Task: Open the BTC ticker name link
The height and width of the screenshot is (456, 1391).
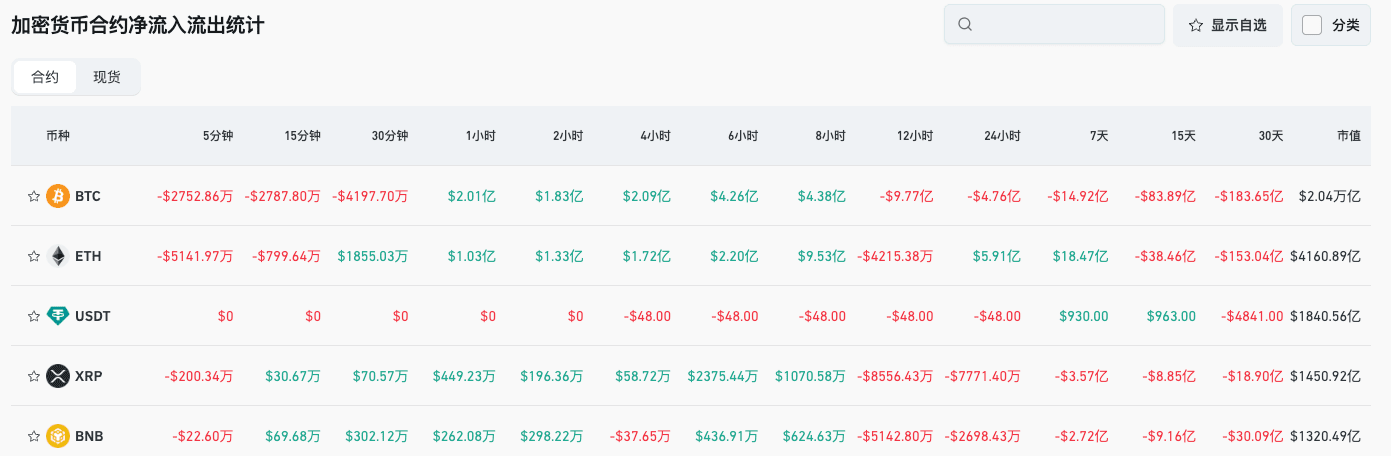Action: click(x=88, y=196)
